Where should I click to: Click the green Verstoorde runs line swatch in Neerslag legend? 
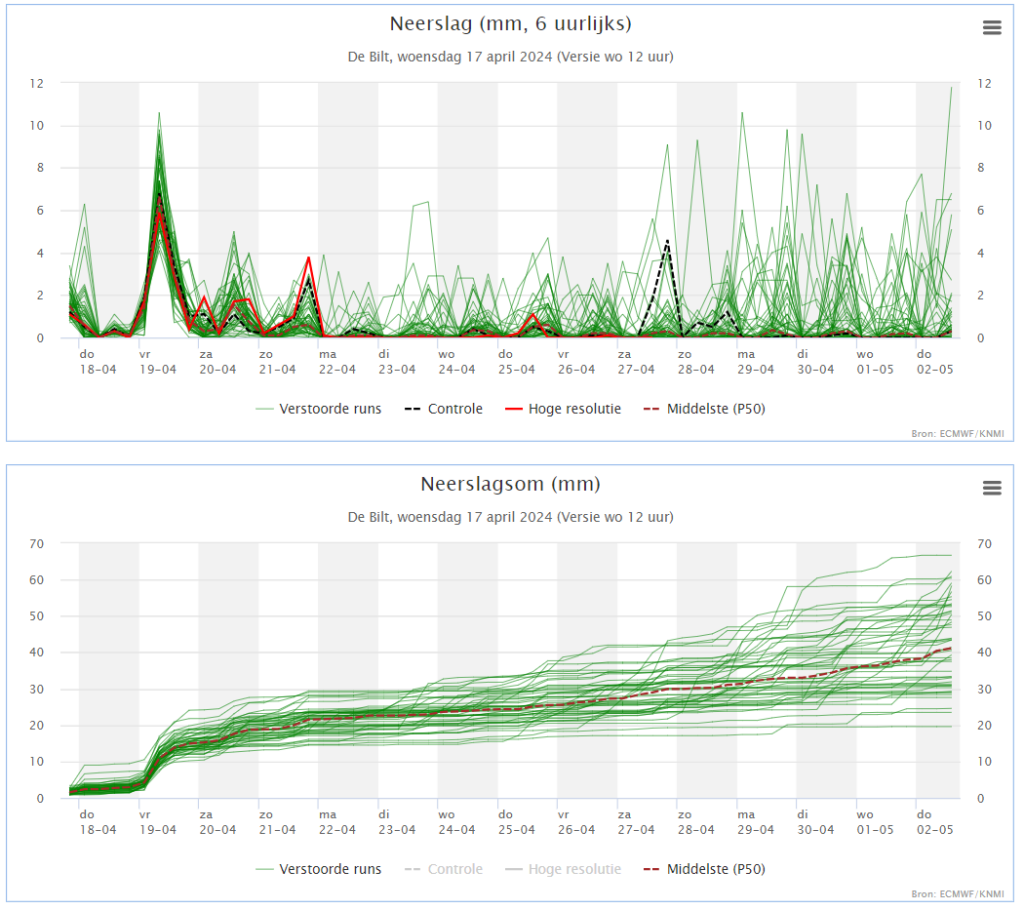tap(264, 410)
